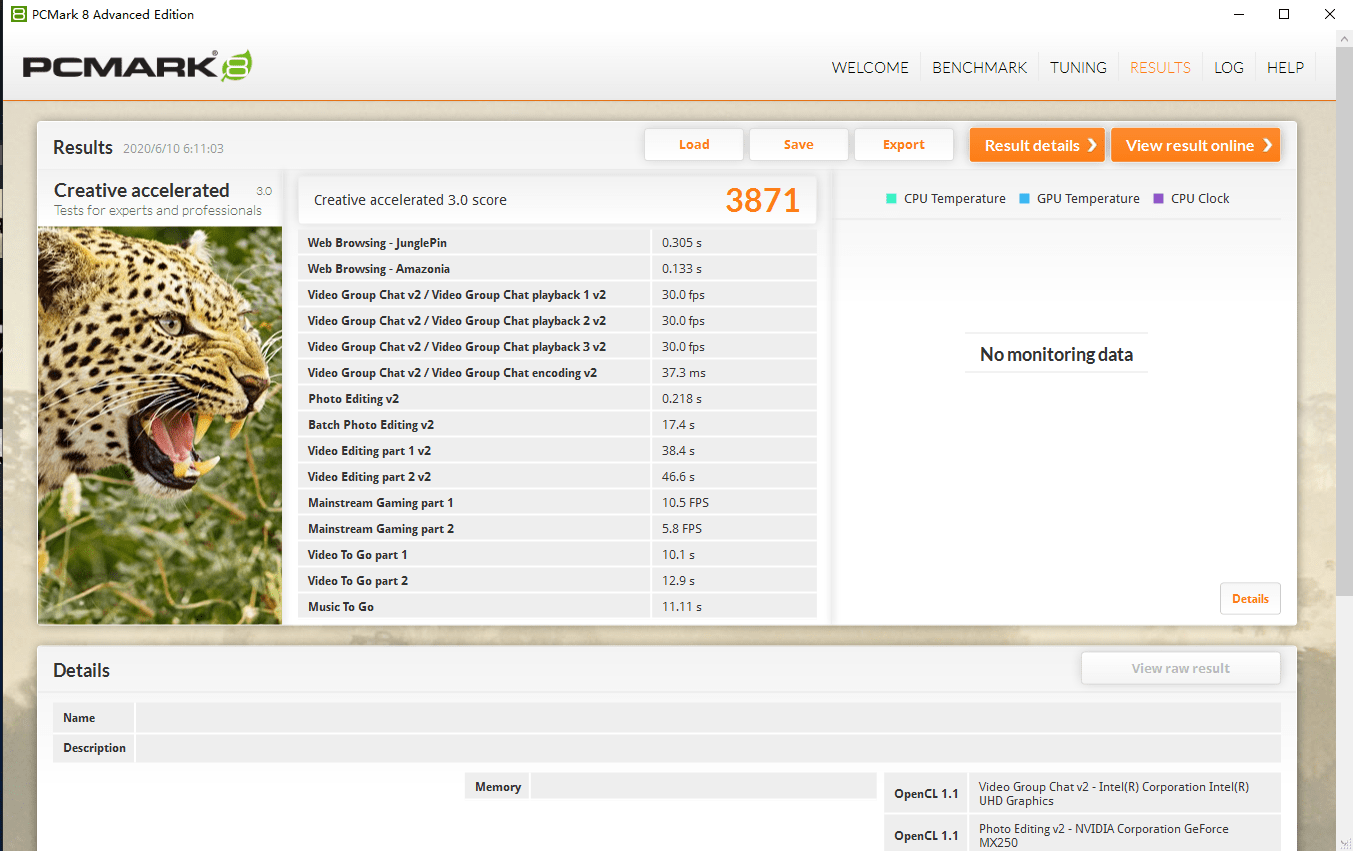
Task: Select Video Group Chat playback 1 v2 row
Action: (x=557, y=294)
